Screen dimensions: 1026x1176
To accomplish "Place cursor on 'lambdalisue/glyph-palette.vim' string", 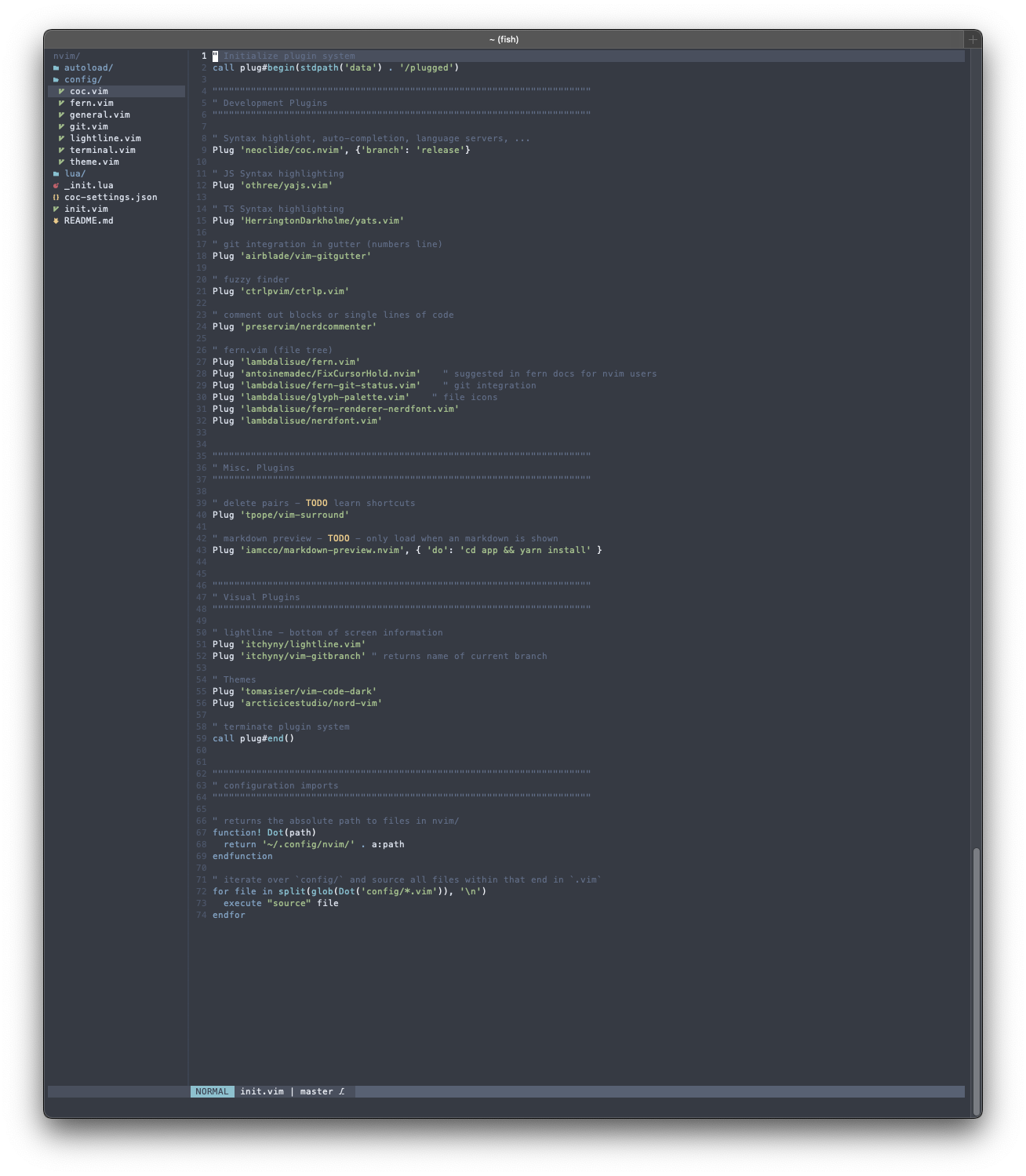I will coord(325,397).
